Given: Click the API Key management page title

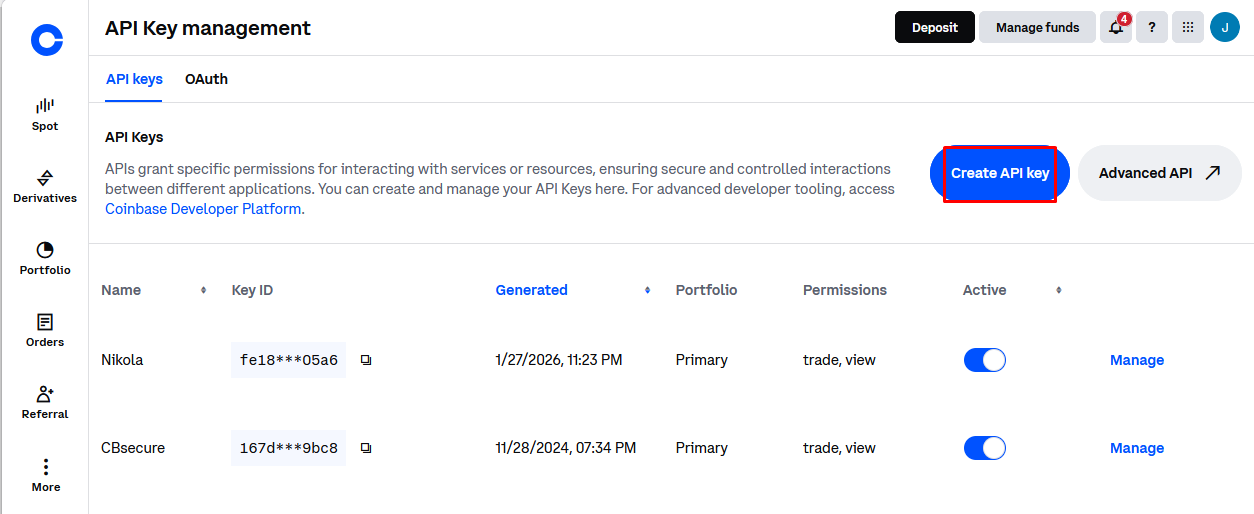Looking at the screenshot, I should coord(208,28).
